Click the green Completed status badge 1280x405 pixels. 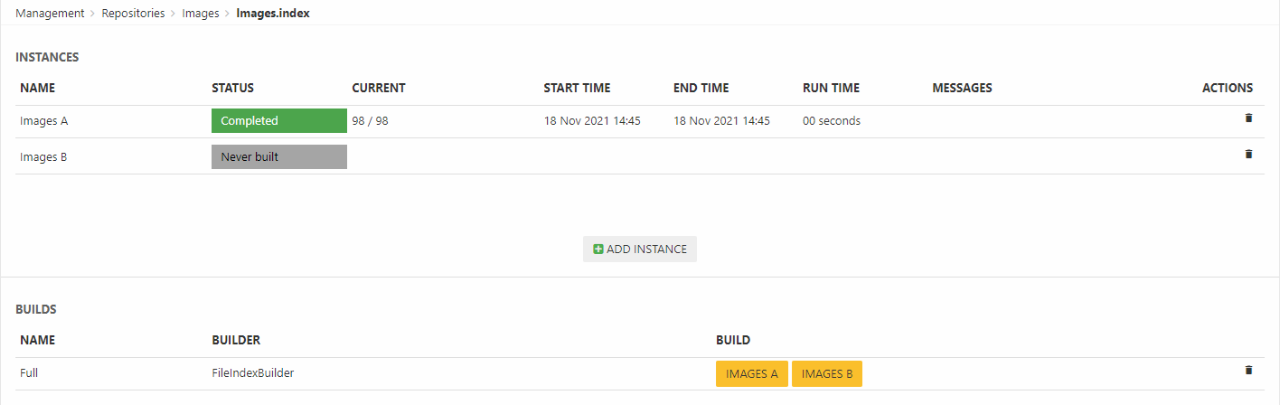click(x=279, y=121)
